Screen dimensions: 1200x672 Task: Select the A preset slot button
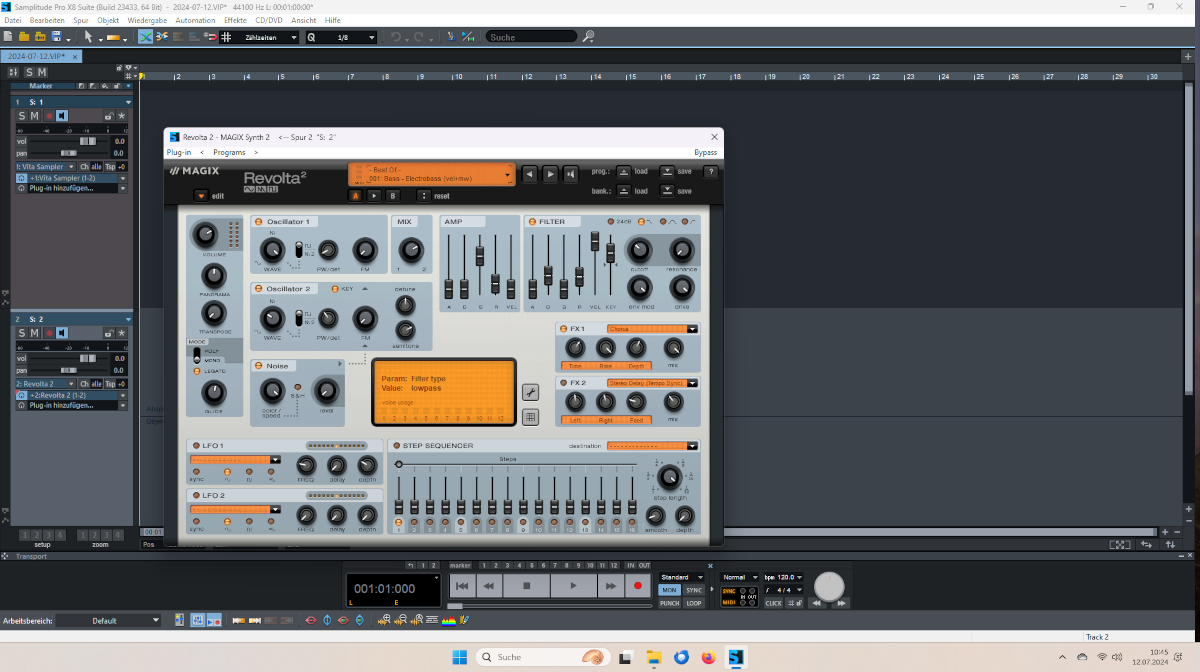(x=355, y=196)
